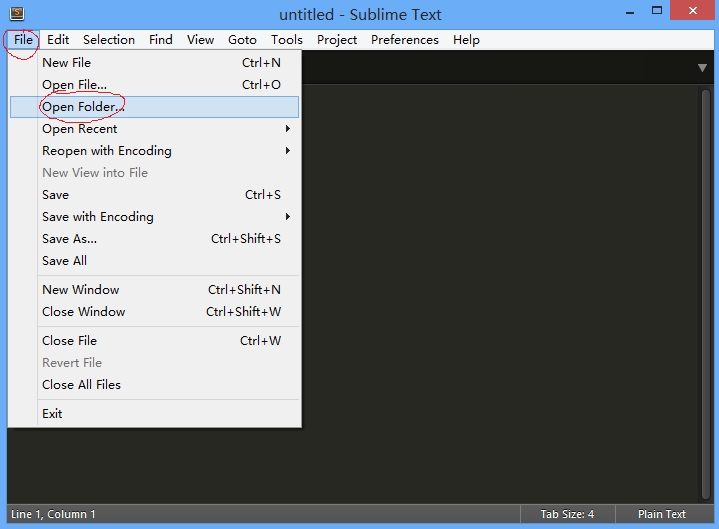Click Line 1, Column 1 status text
The height and width of the screenshot is (529, 719).
tap(53, 514)
